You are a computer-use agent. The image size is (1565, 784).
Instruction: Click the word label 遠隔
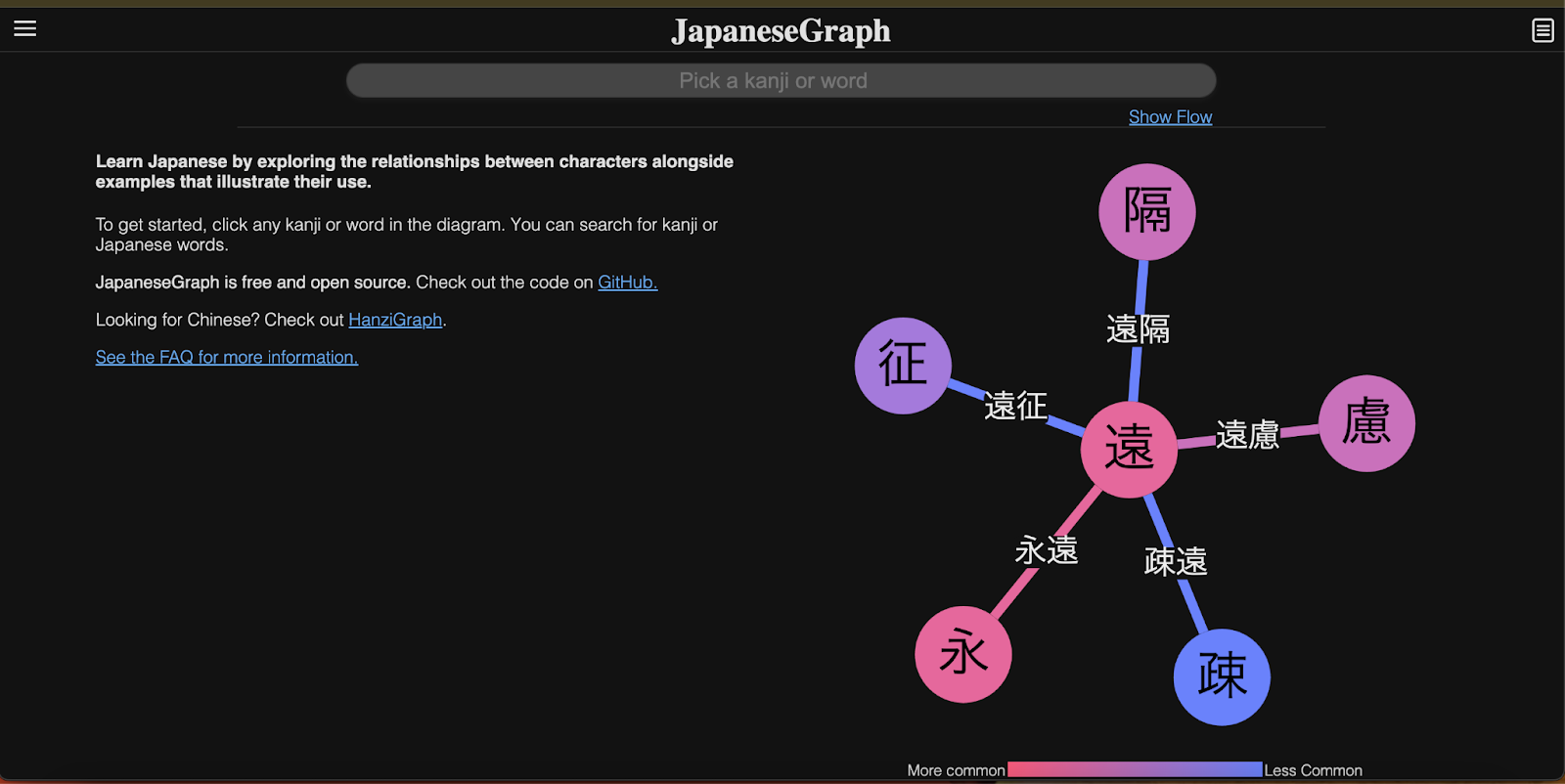point(1138,329)
